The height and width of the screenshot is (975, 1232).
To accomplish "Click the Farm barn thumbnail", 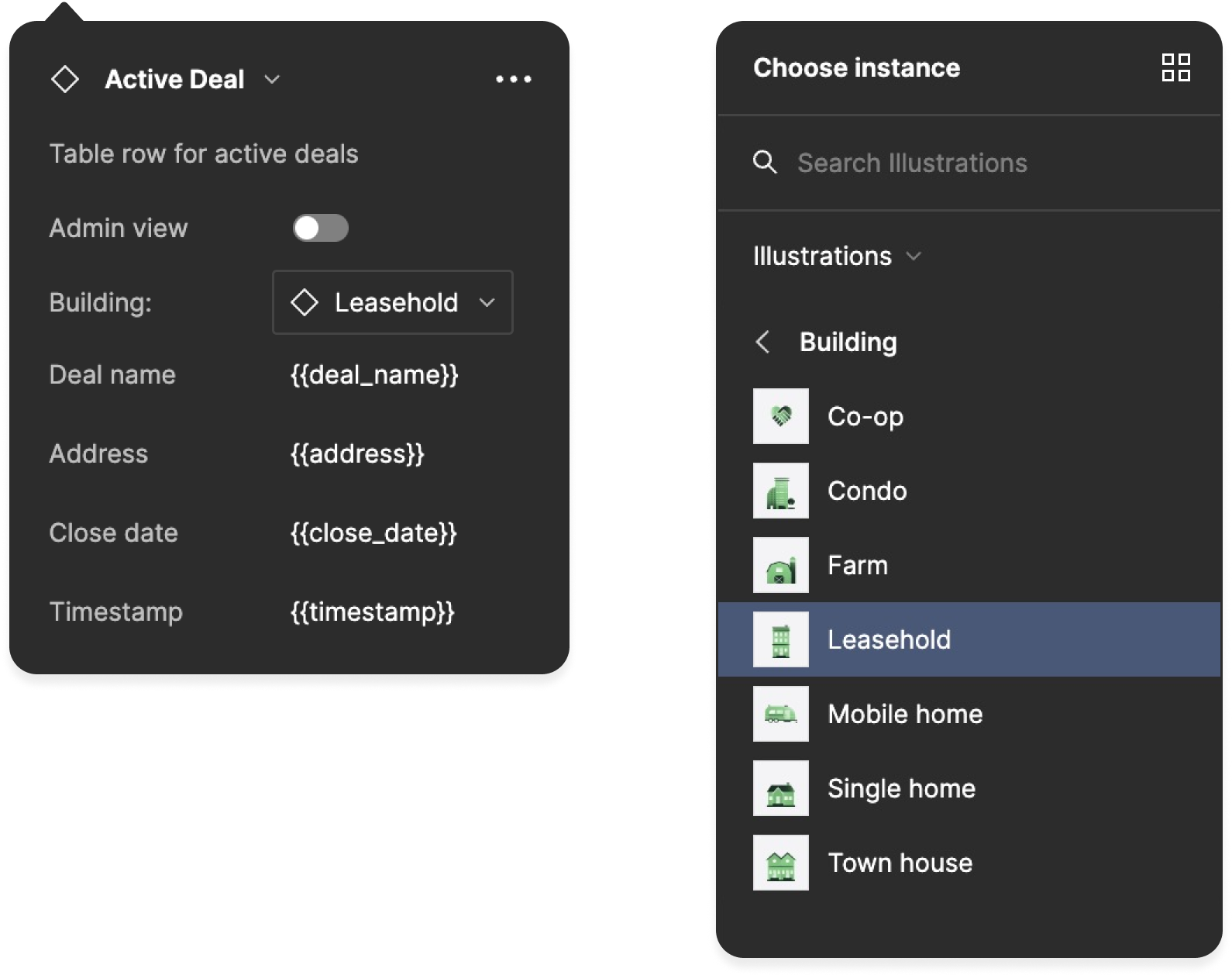I will (x=781, y=565).
